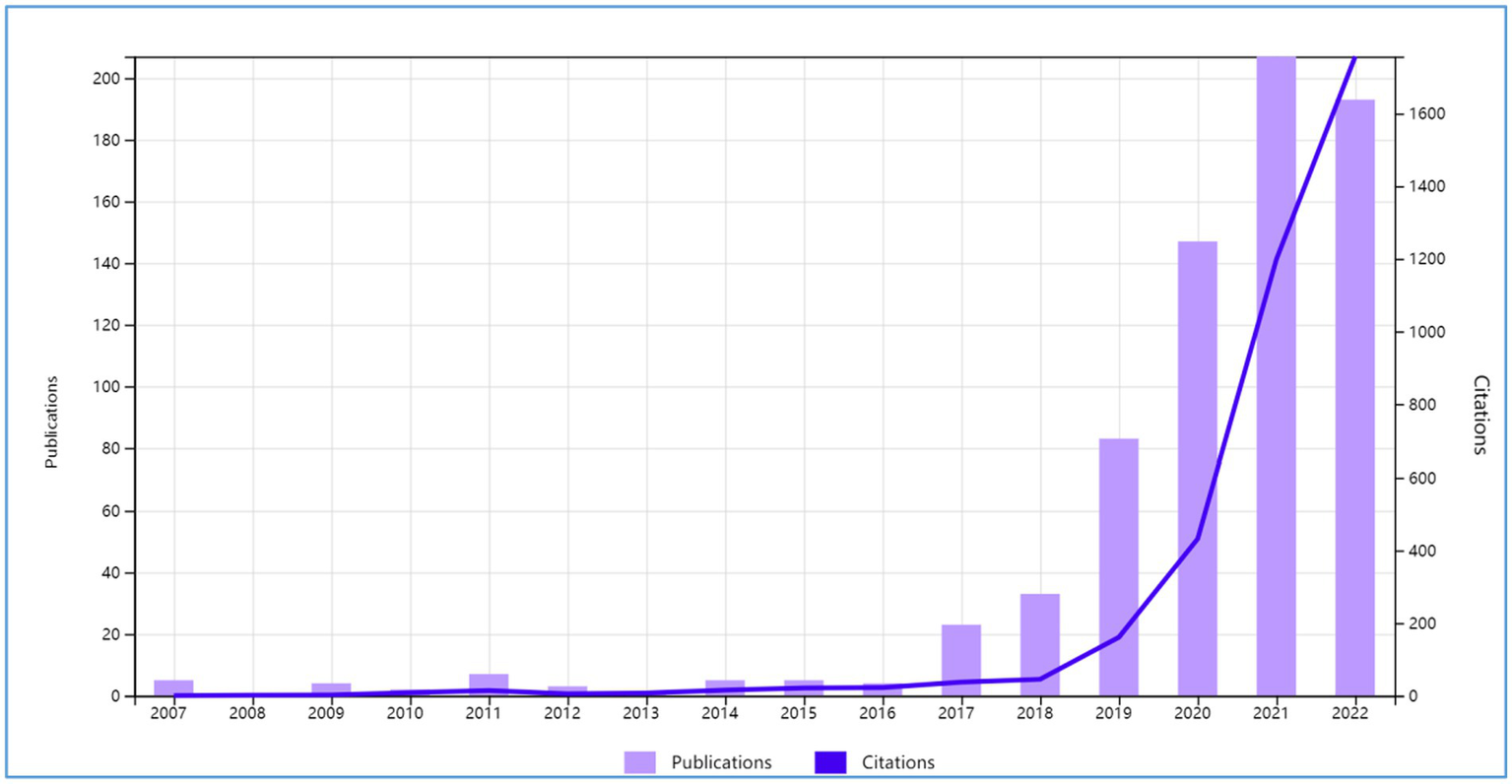Select the 2021 publications bar

click(1276, 394)
